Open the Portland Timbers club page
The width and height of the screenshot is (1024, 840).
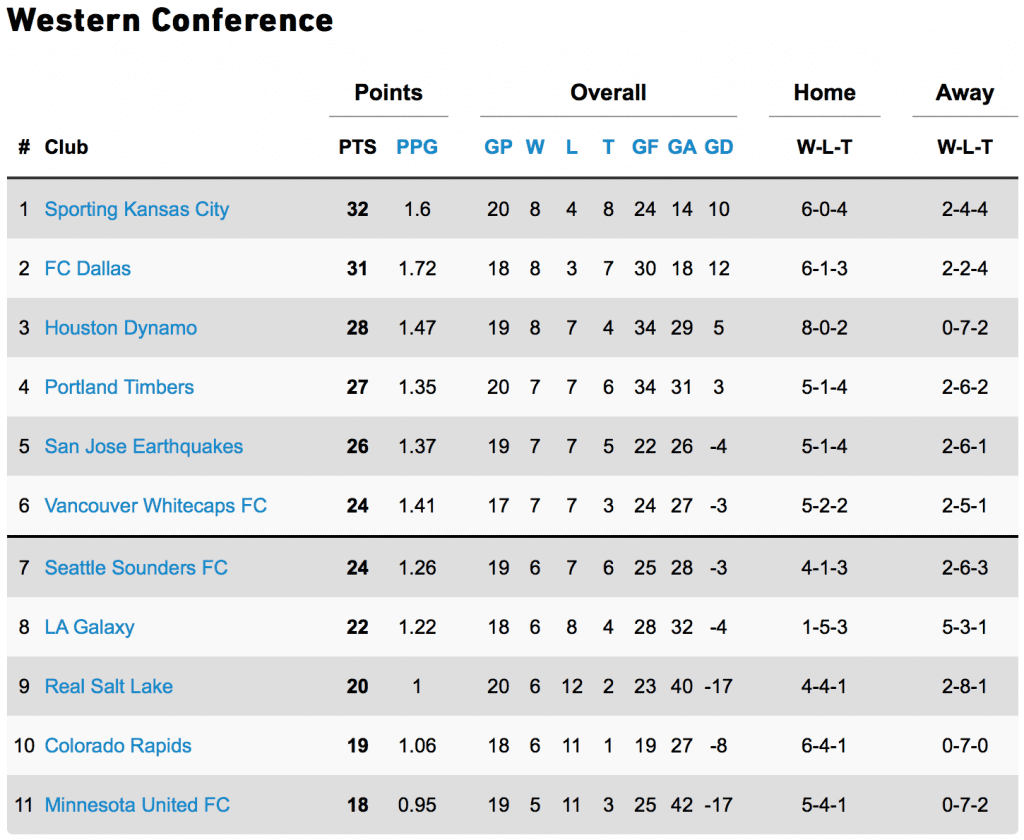(119, 387)
